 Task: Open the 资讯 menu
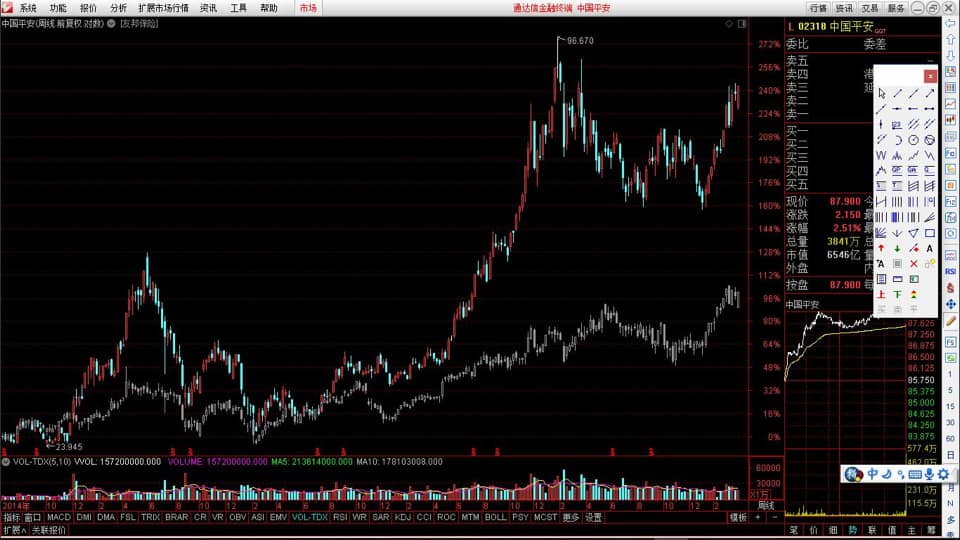pos(208,8)
